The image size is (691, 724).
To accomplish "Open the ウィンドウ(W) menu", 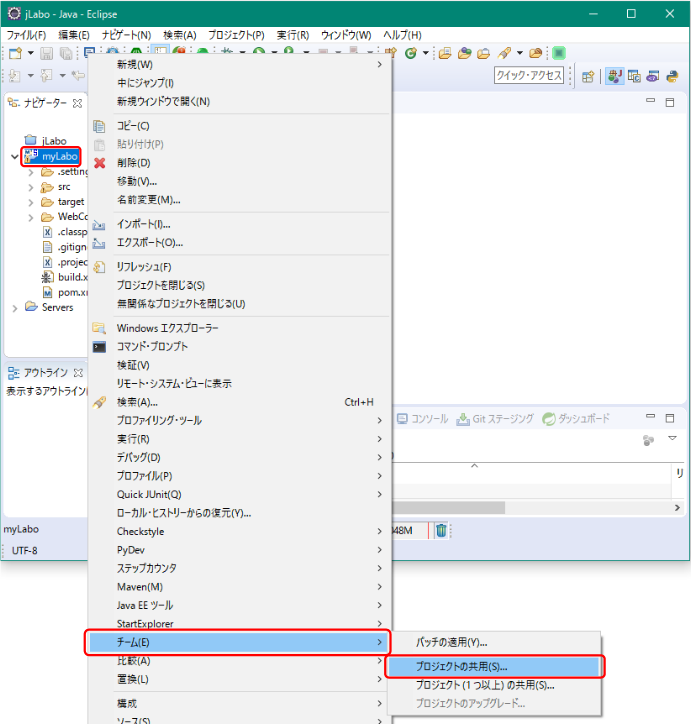I will (x=346, y=35).
